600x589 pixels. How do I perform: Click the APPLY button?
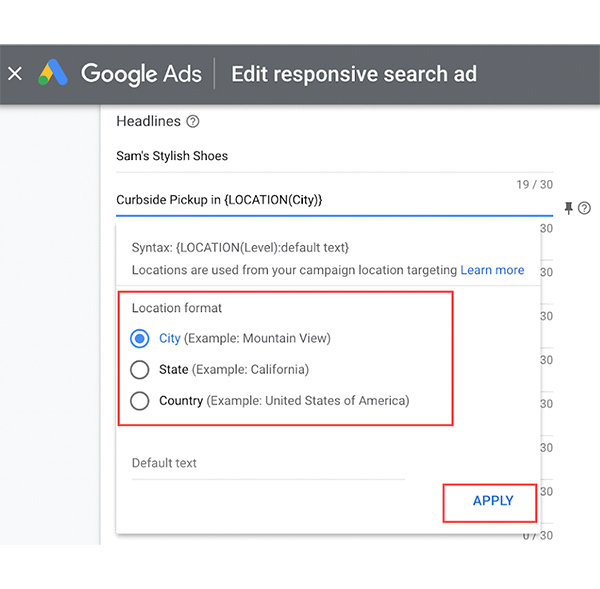(493, 501)
